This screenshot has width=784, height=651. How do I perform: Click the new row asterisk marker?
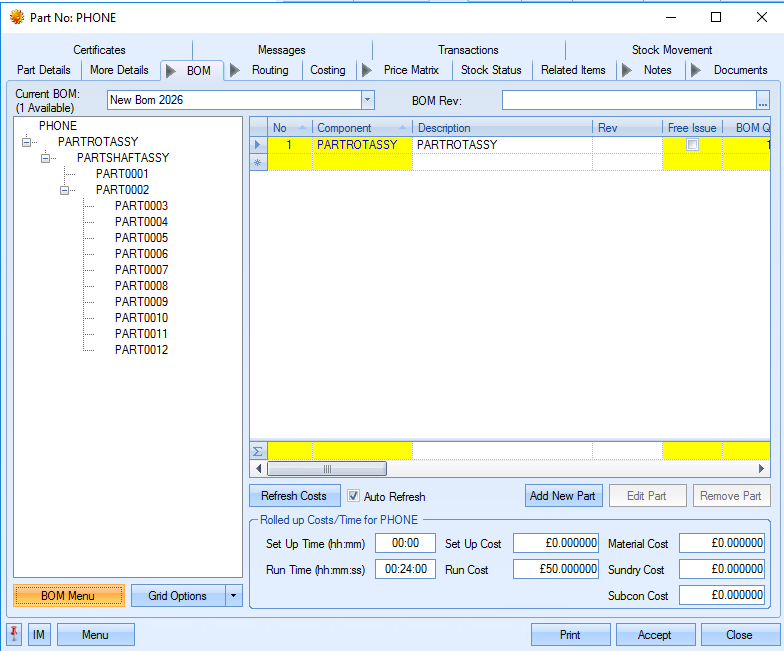[x=258, y=162]
